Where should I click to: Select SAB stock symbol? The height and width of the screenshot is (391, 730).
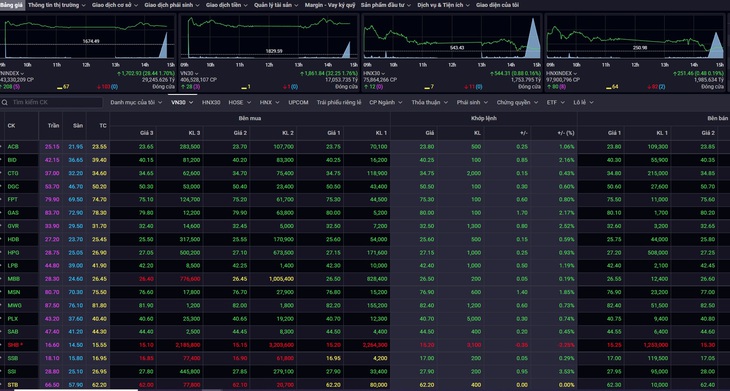13,332
